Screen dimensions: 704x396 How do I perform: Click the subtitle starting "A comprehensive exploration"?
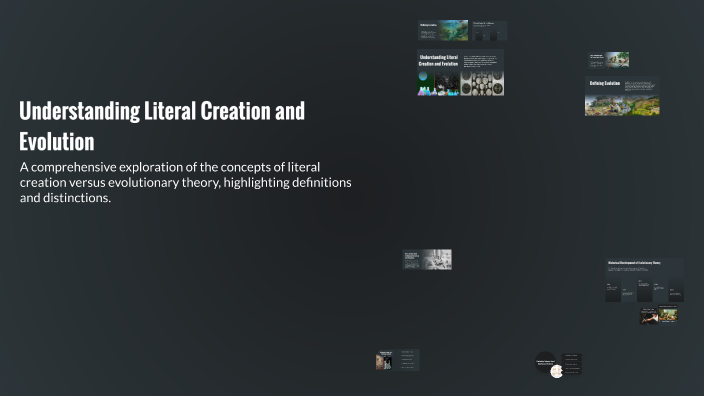coord(185,182)
